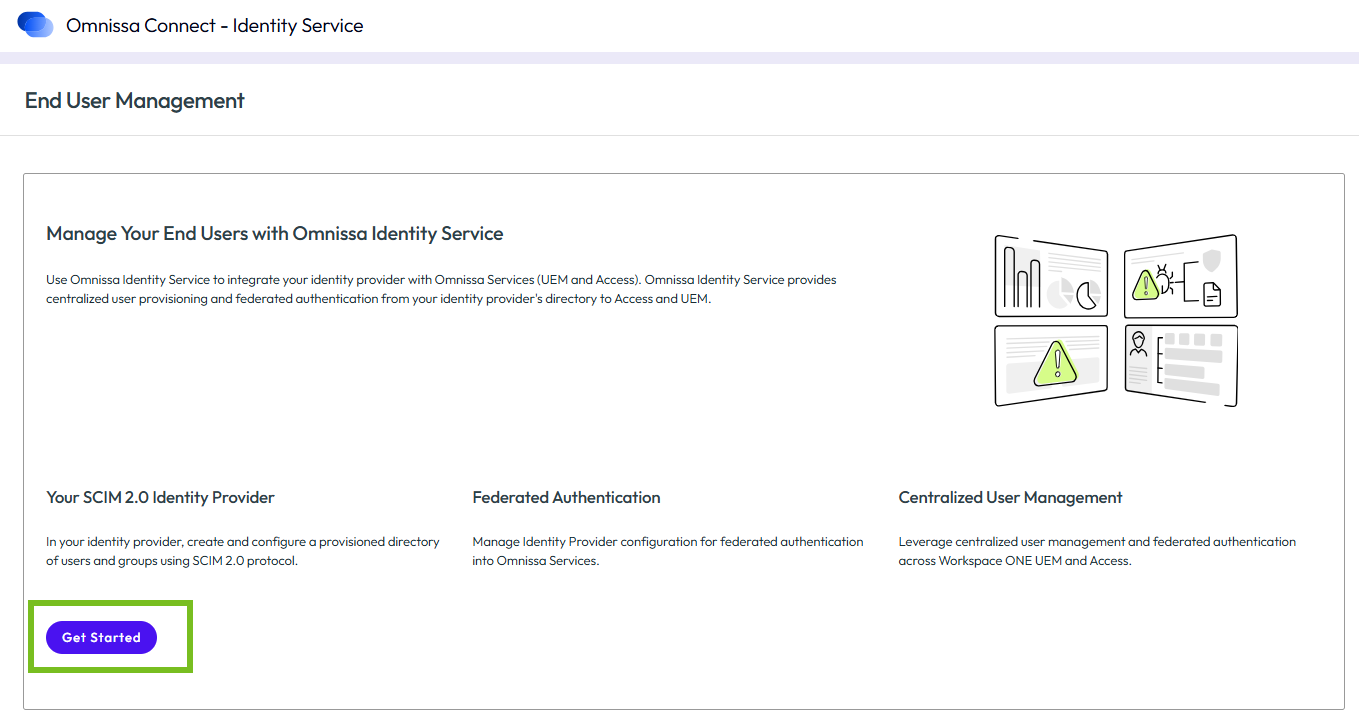Click the "End User Management" page heading
1359x727 pixels.
click(x=135, y=101)
